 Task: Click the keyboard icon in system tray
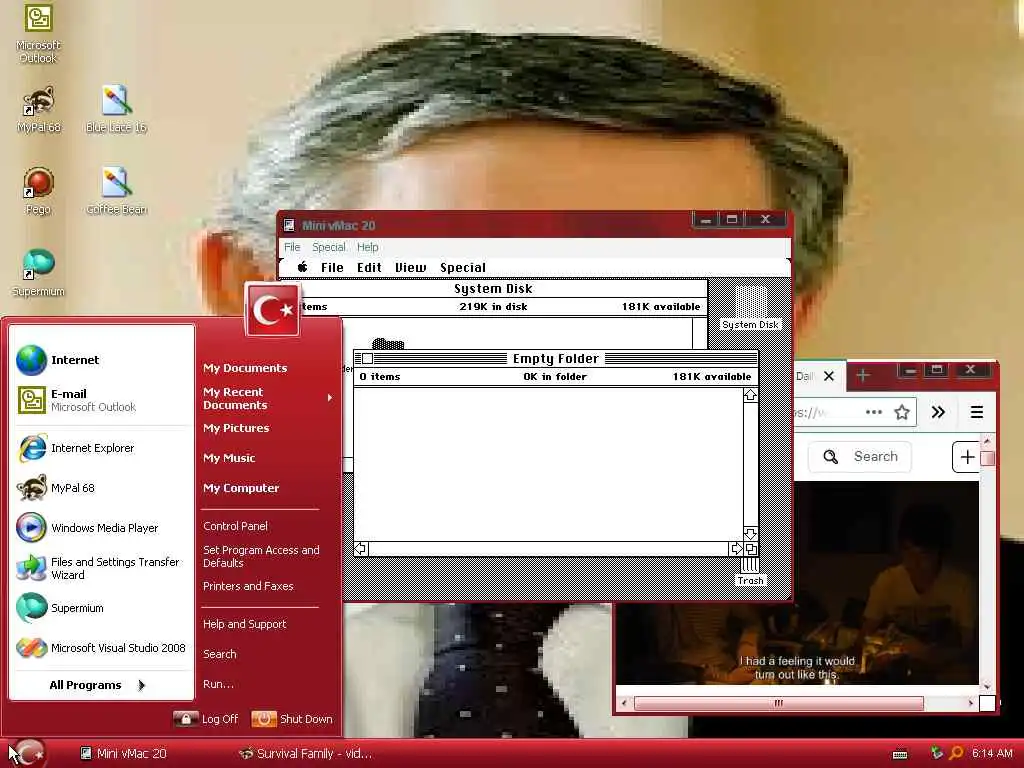coord(900,754)
